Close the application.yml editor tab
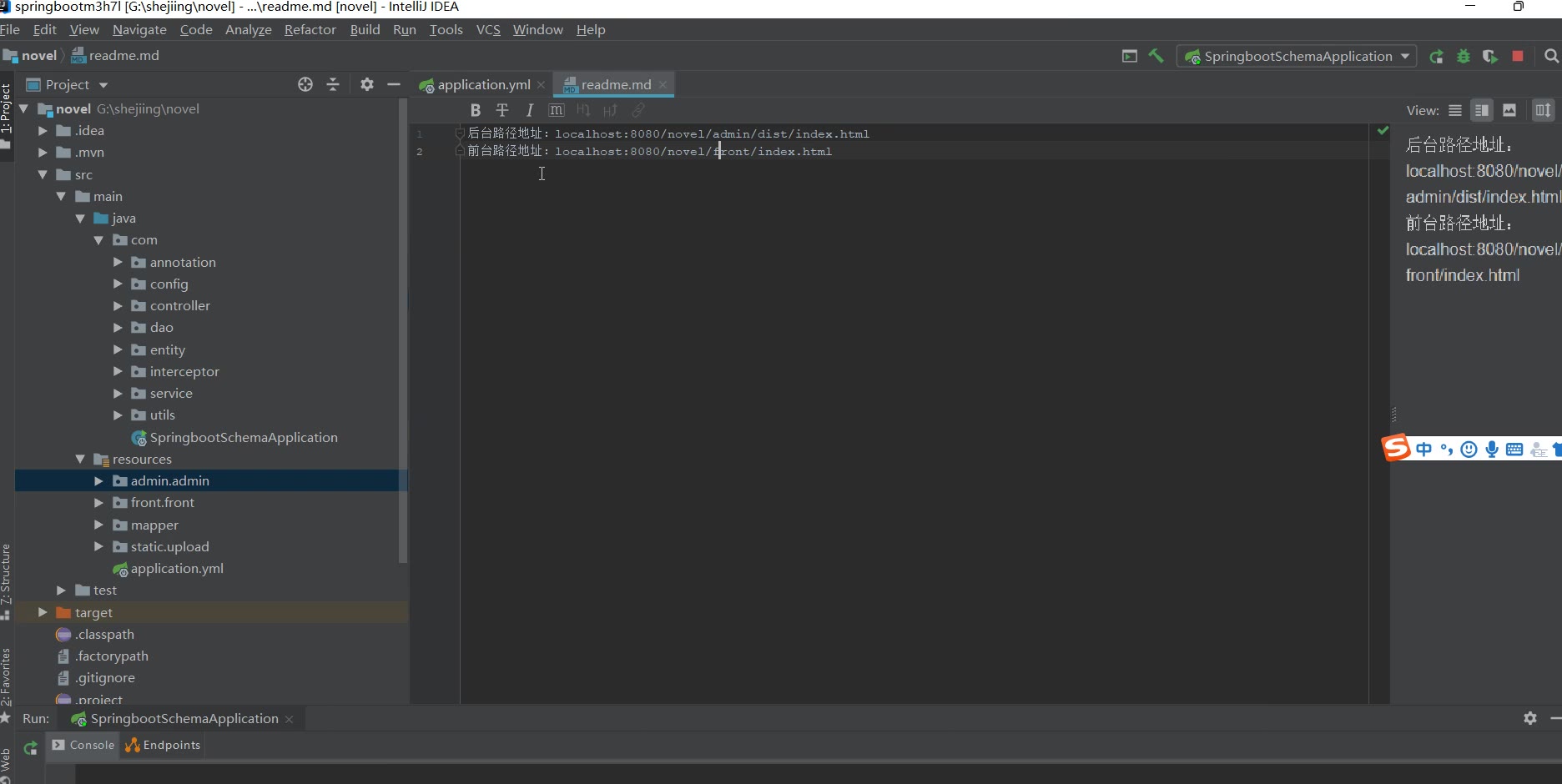The height and width of the screenshot is (784, 1562). [541, 84]
